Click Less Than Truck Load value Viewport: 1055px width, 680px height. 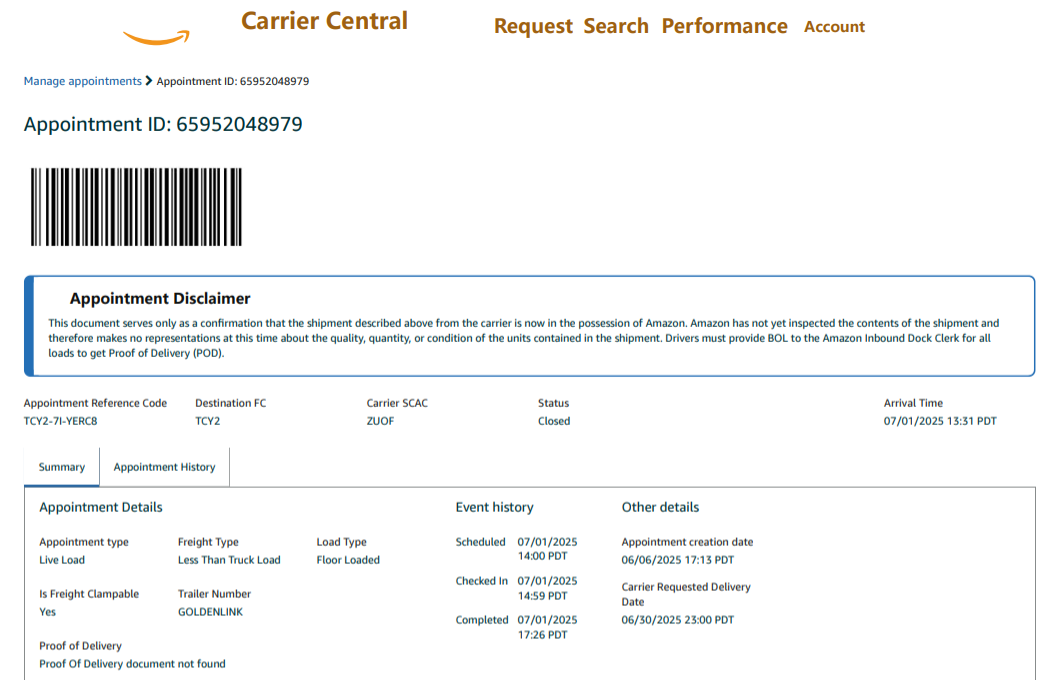pos(229,560)
